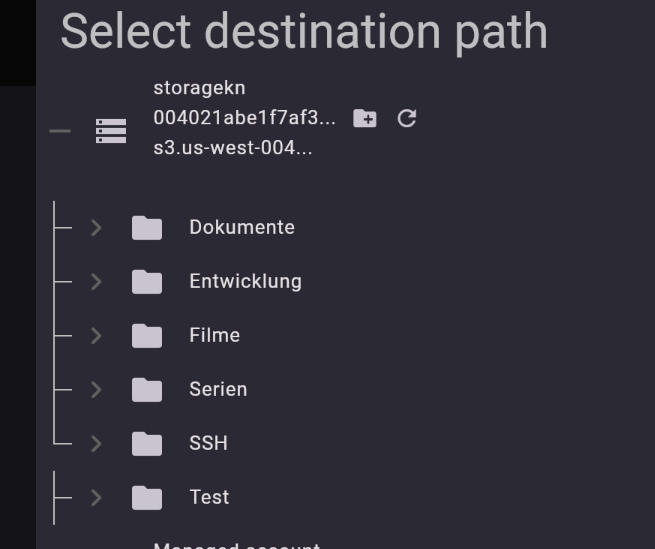The height and width of the screenshot is (549, 655).
Task: Expand the Filme folder chevron
Action: [x=96, y=336]
